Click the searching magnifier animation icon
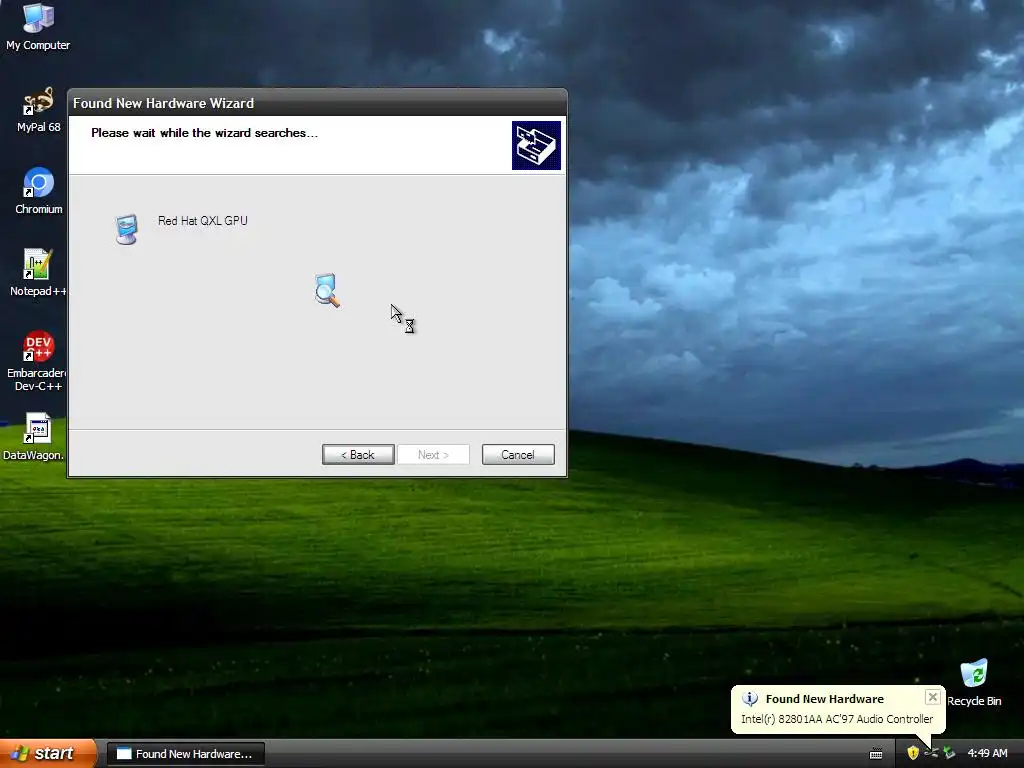Screen dimensions: 1024x768 (327, 290)
